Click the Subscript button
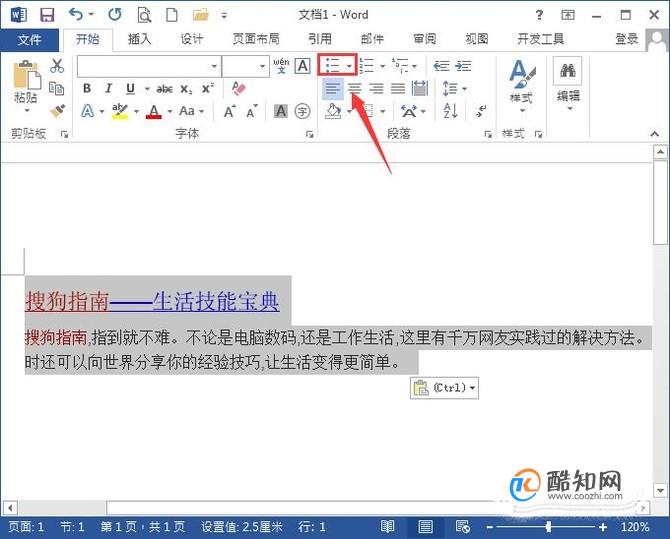Viewport: 670px width, 539px height. coord(186,89)
